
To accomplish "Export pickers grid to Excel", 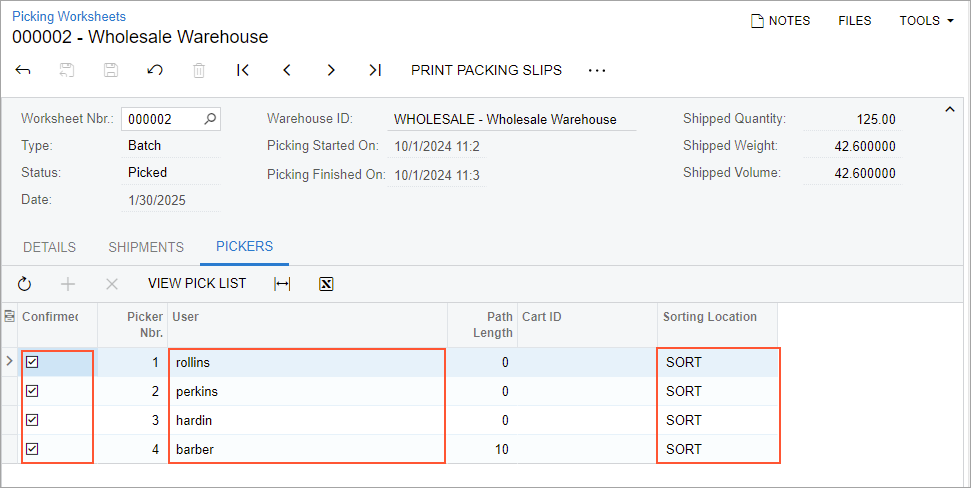I will point(326,284).
